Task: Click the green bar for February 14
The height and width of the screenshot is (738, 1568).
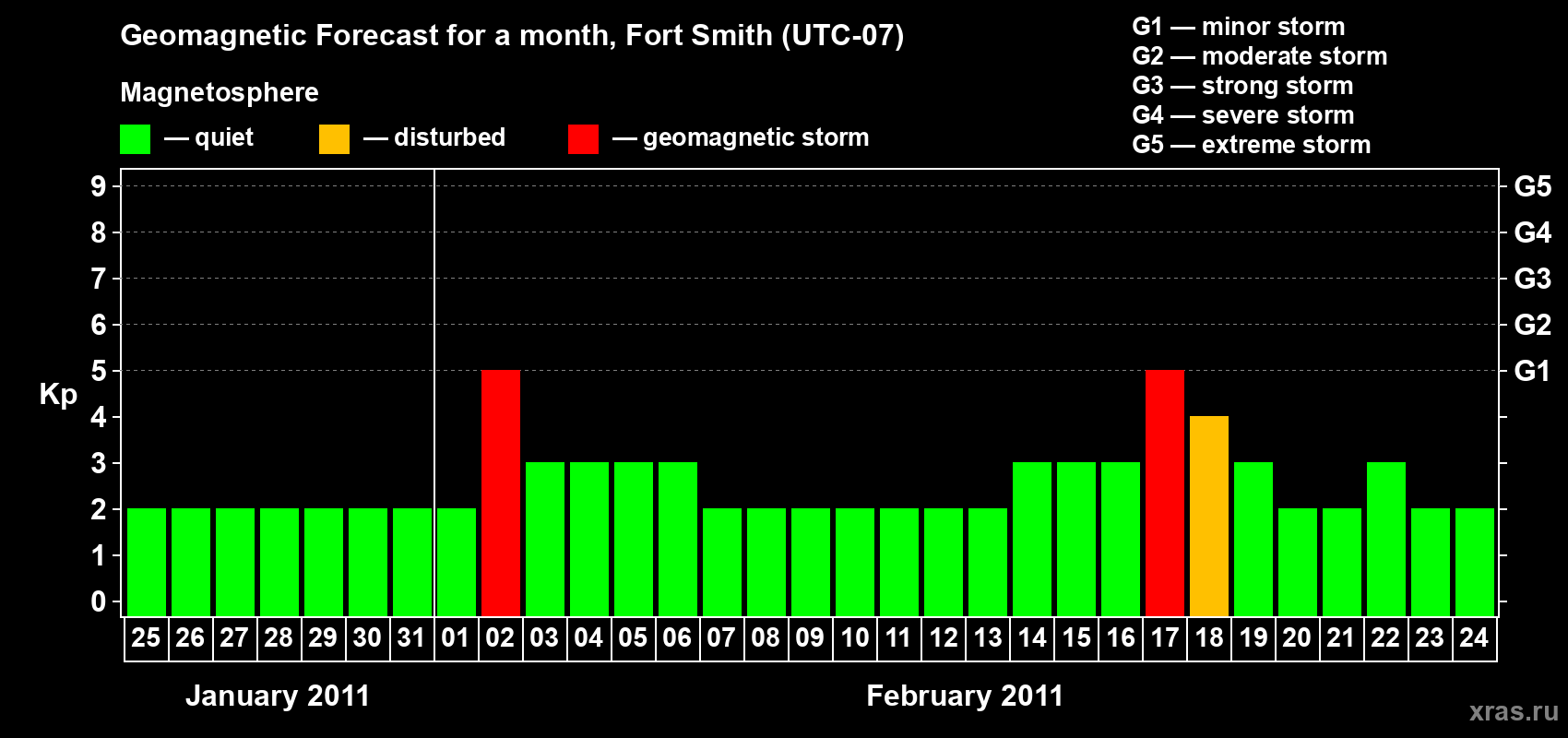Action: click(1032, 540)
